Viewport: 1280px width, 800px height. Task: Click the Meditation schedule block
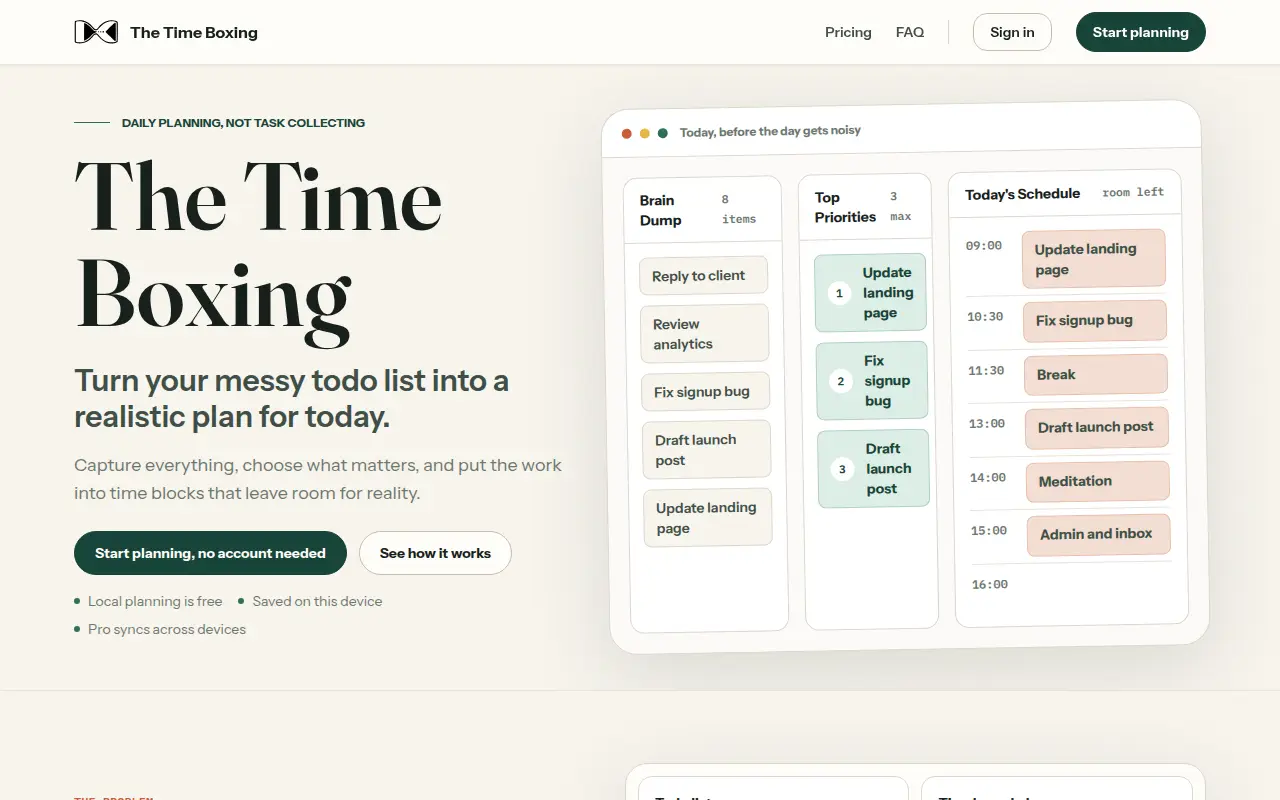[1098, 481]
